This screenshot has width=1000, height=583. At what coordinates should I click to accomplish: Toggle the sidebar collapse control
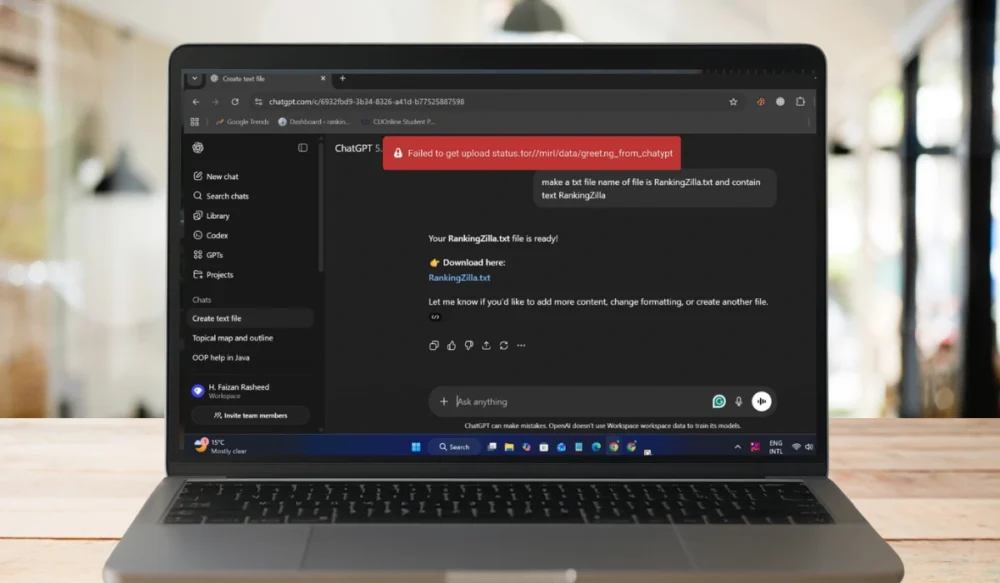pyautogui.click(x=303, y=147)
